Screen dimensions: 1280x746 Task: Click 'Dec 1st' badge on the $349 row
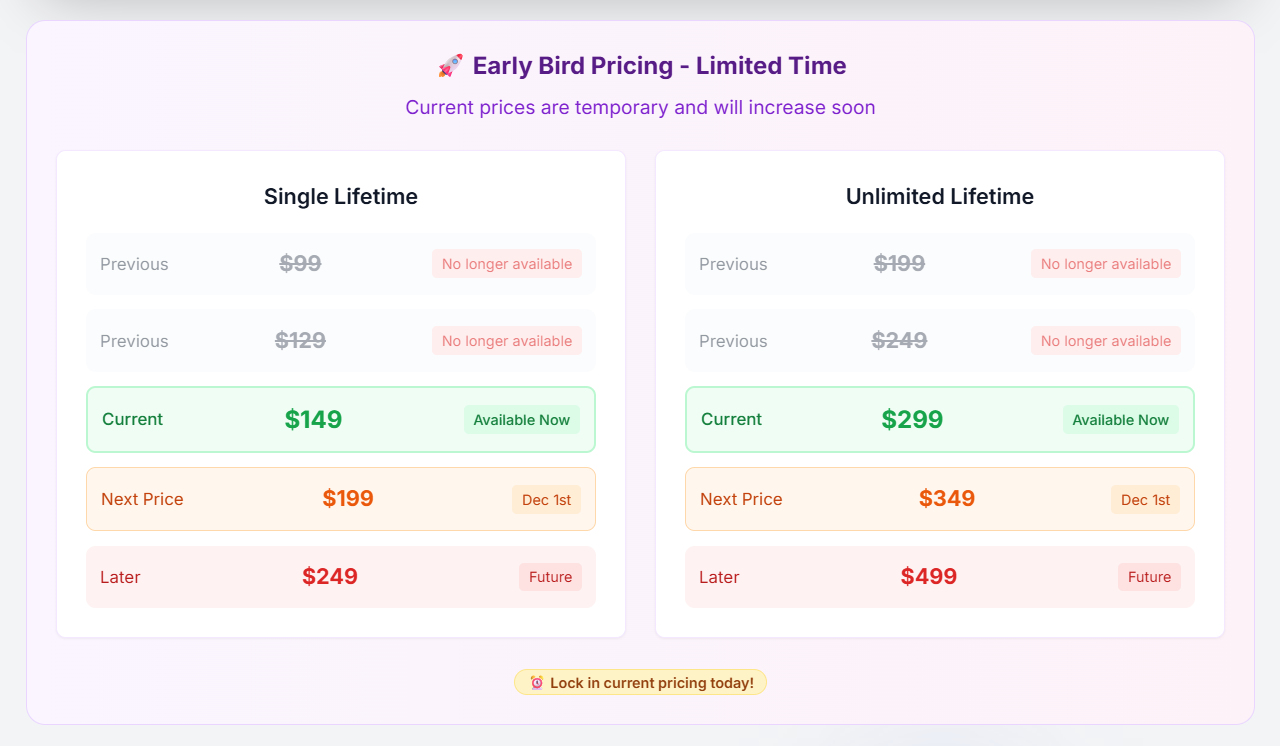[1145, 500]
